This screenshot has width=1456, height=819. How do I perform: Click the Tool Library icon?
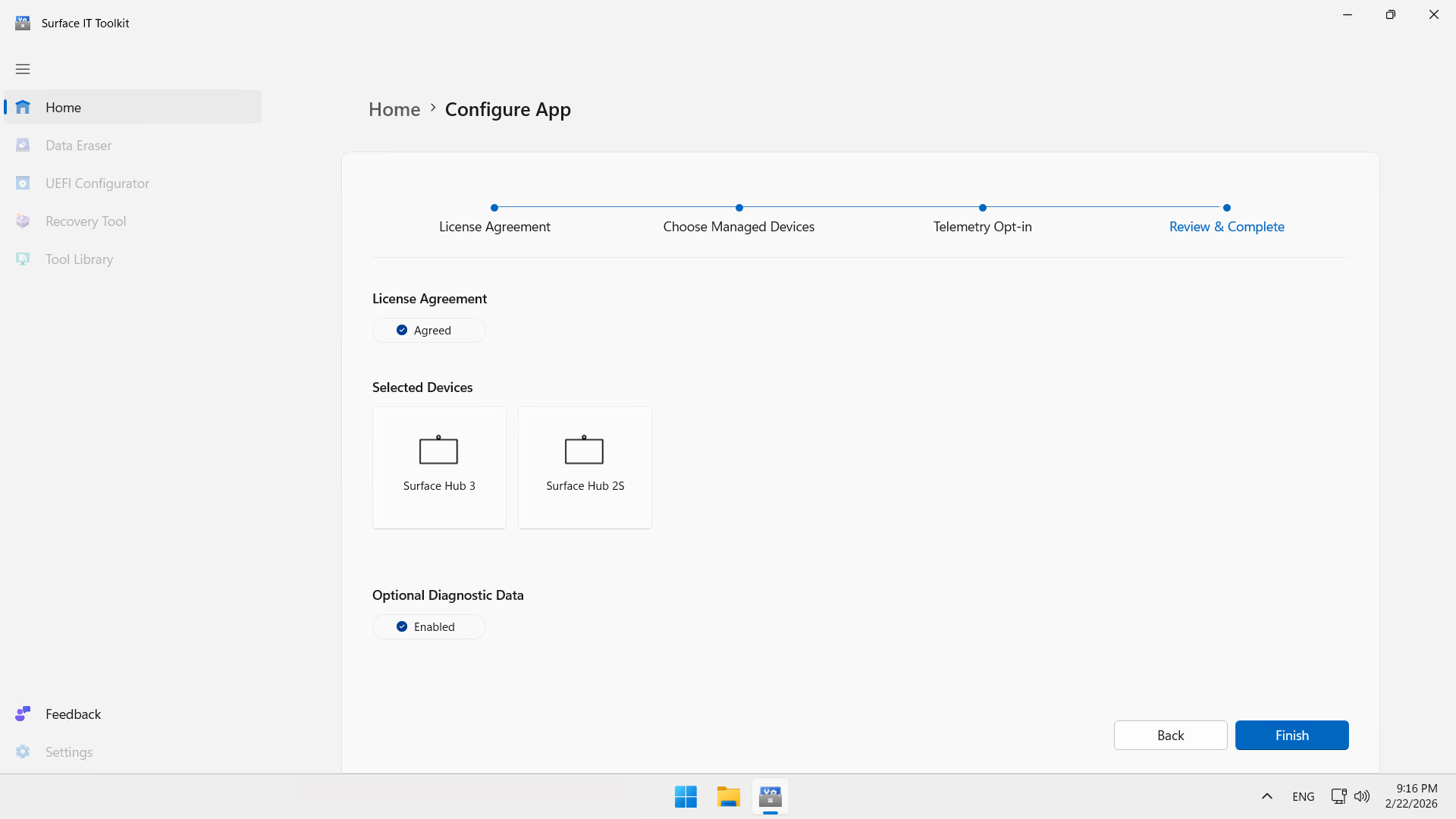[x=23, y=259]
